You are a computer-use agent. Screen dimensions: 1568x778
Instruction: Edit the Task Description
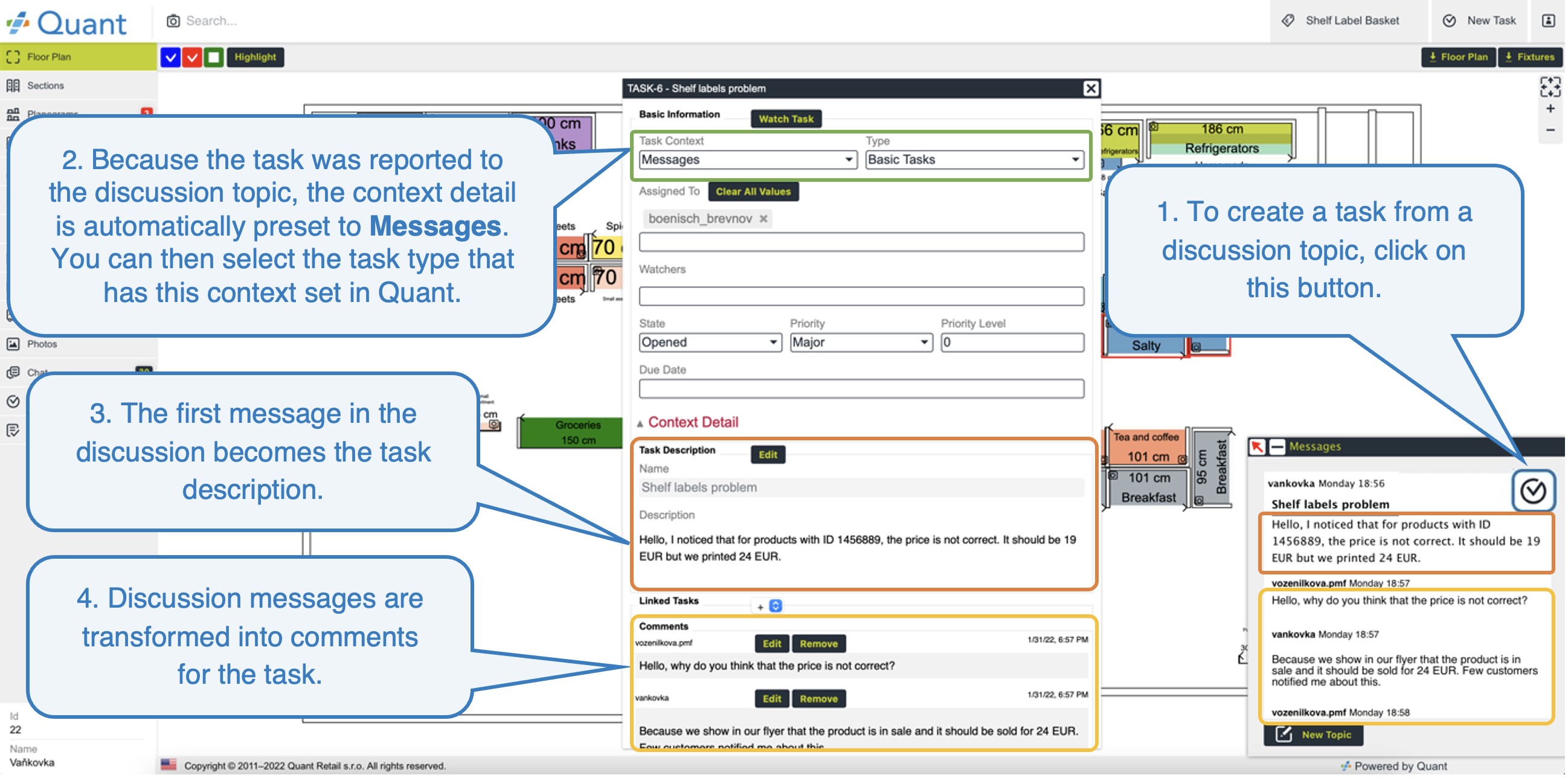pos(770,455)
